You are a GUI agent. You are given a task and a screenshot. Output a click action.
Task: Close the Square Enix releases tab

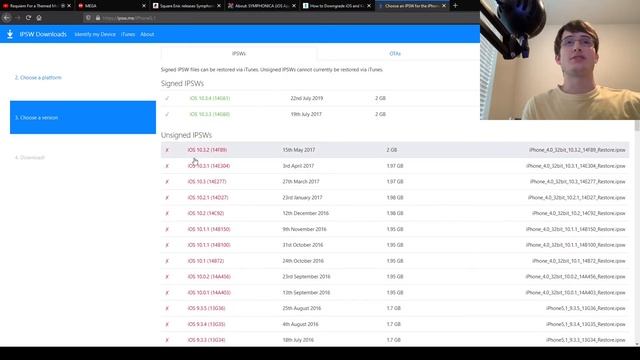click(x=219, y=6)
